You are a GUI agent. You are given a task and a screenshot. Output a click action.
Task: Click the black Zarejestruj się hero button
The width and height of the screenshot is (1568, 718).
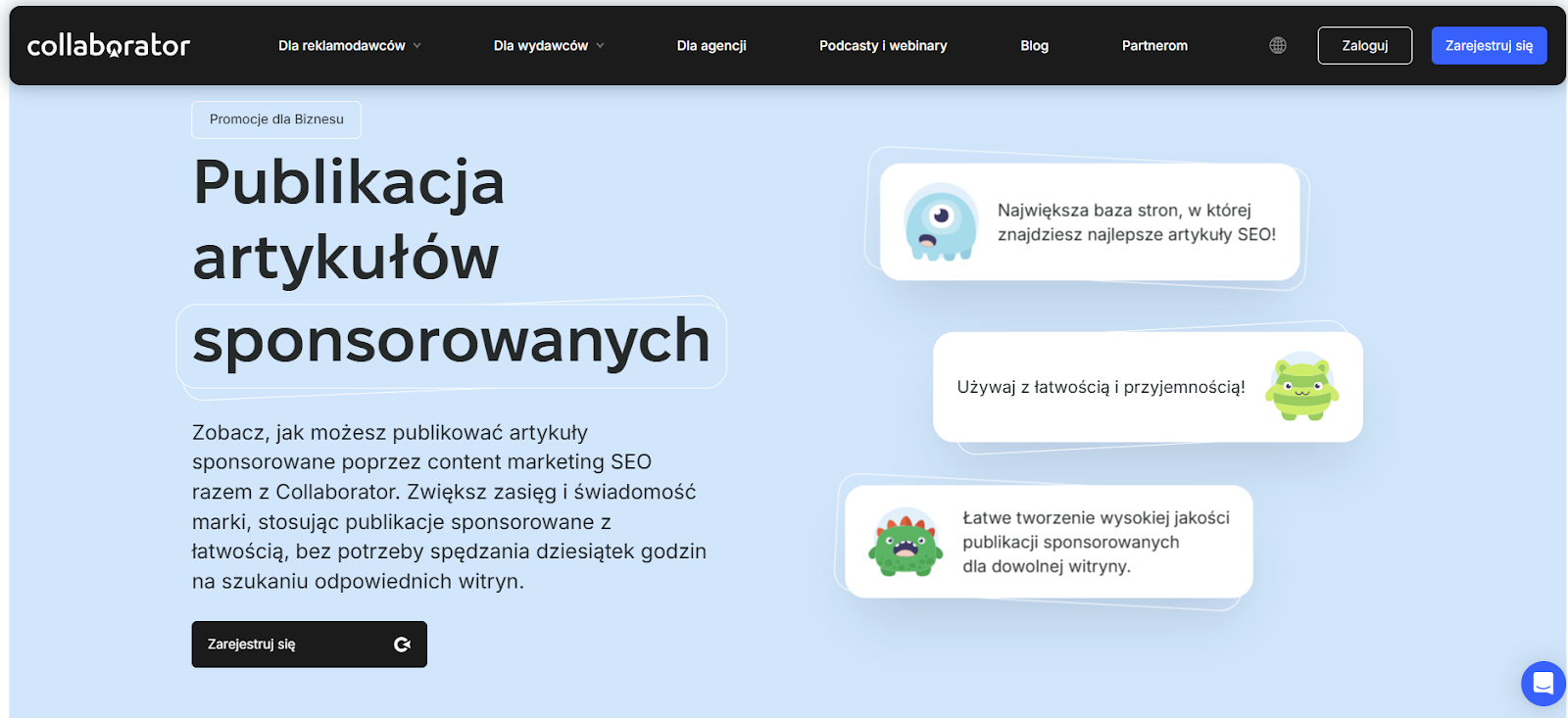pyautogui.click(x=310, y=645)
